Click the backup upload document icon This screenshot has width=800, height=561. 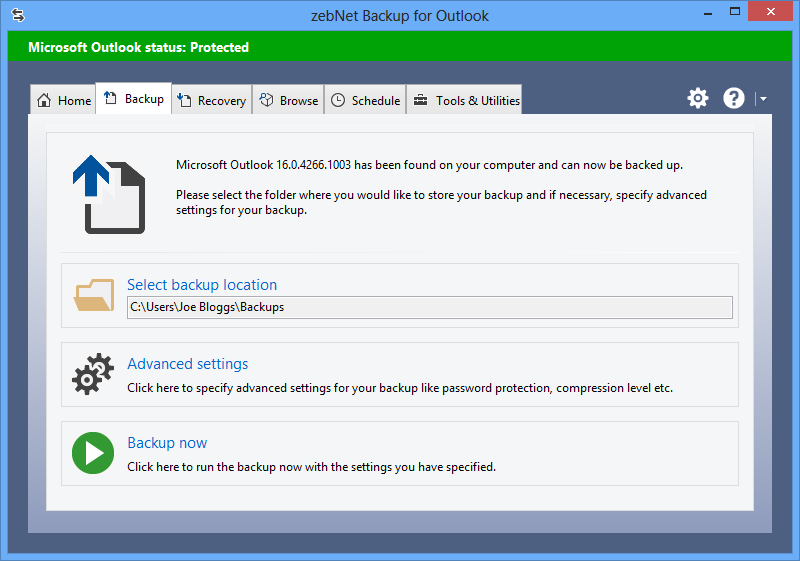(109, 194)
